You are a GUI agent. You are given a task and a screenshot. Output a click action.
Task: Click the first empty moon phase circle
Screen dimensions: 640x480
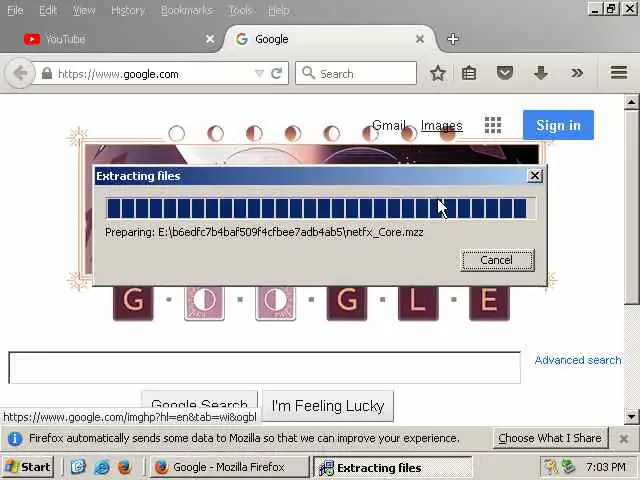(x=176, y=133)
